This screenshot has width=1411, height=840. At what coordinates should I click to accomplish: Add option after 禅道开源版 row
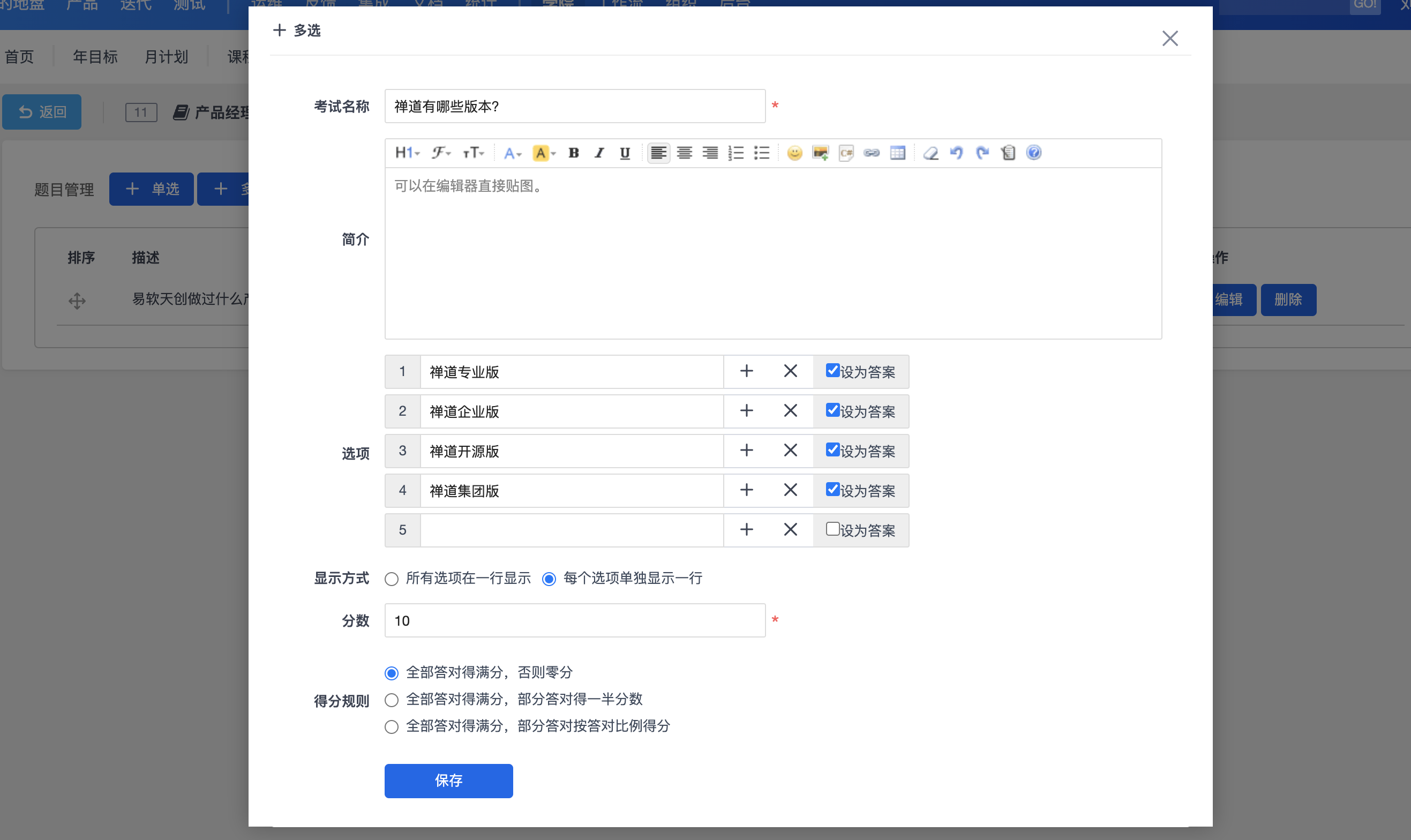[x=747, y=451]
